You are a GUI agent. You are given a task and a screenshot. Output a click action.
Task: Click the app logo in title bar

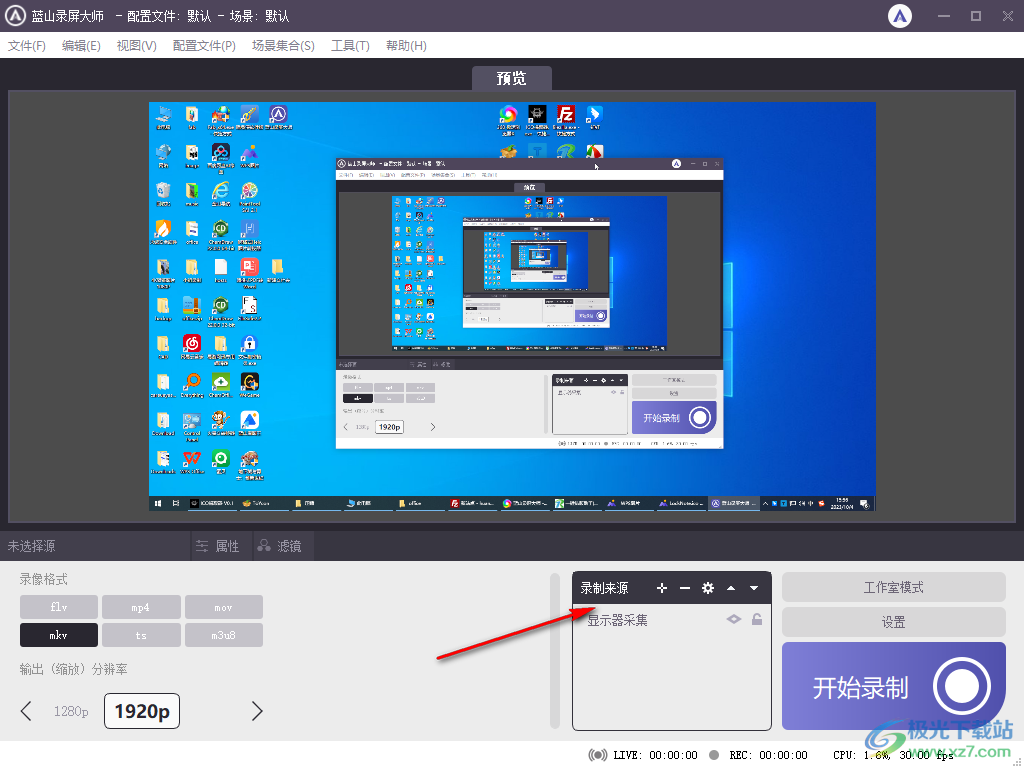(x=16, y=16)
